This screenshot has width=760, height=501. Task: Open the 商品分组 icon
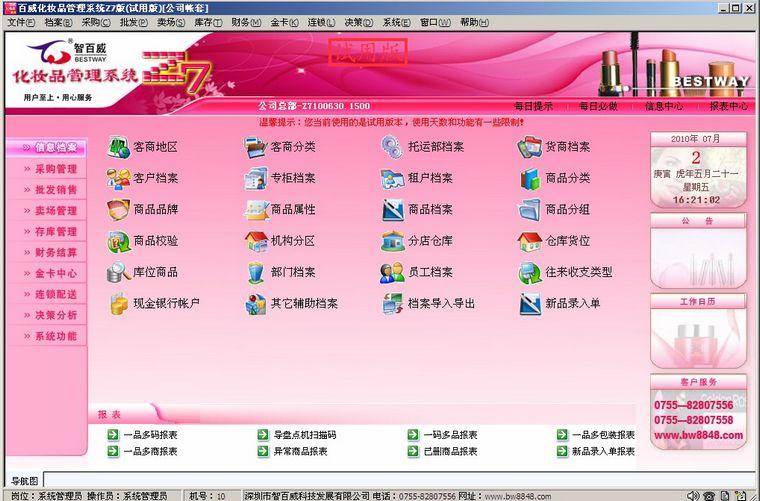coord(529,210)
